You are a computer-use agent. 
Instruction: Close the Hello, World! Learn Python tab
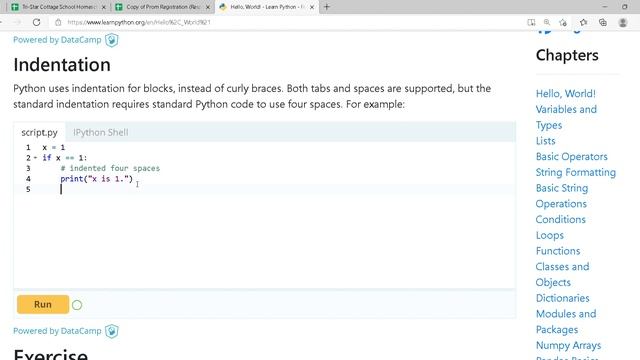pos(312,7)
